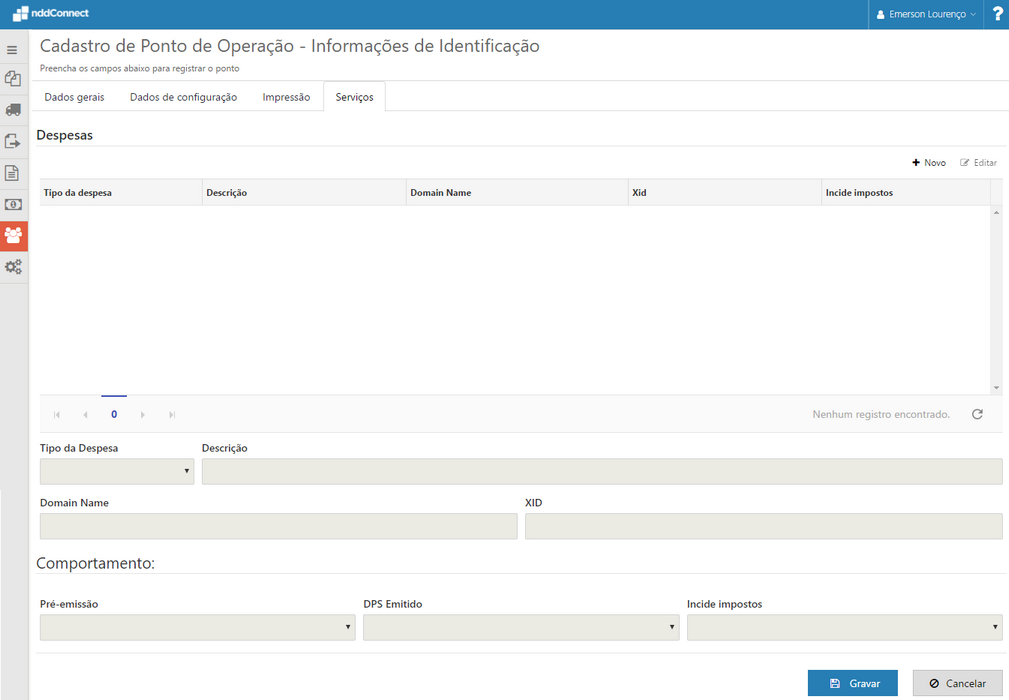This screenshot has height=700, width=1009.
Task: Refresh the Despesas grid
Action: pos(977,414)
